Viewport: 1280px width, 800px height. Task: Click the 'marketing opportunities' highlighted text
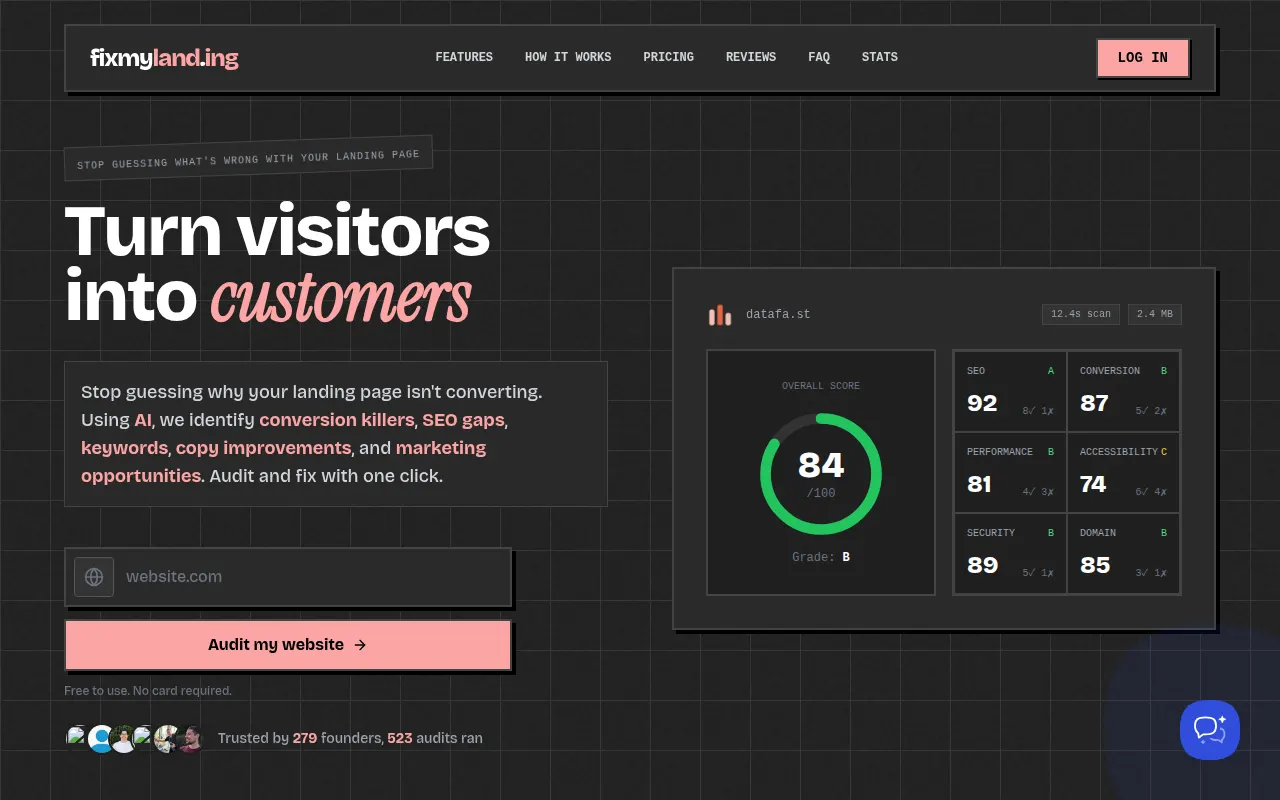(283, 462)
